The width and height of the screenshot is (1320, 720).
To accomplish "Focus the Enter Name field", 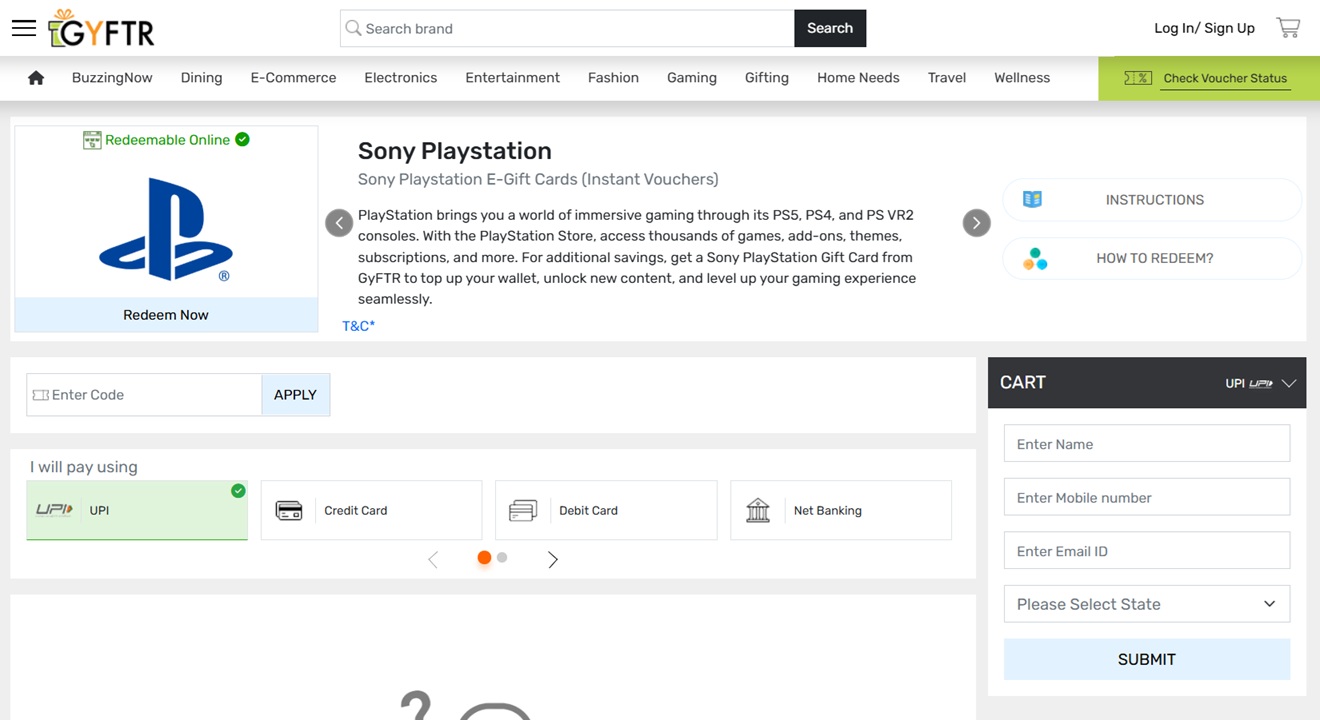I will click(1147, 444).
